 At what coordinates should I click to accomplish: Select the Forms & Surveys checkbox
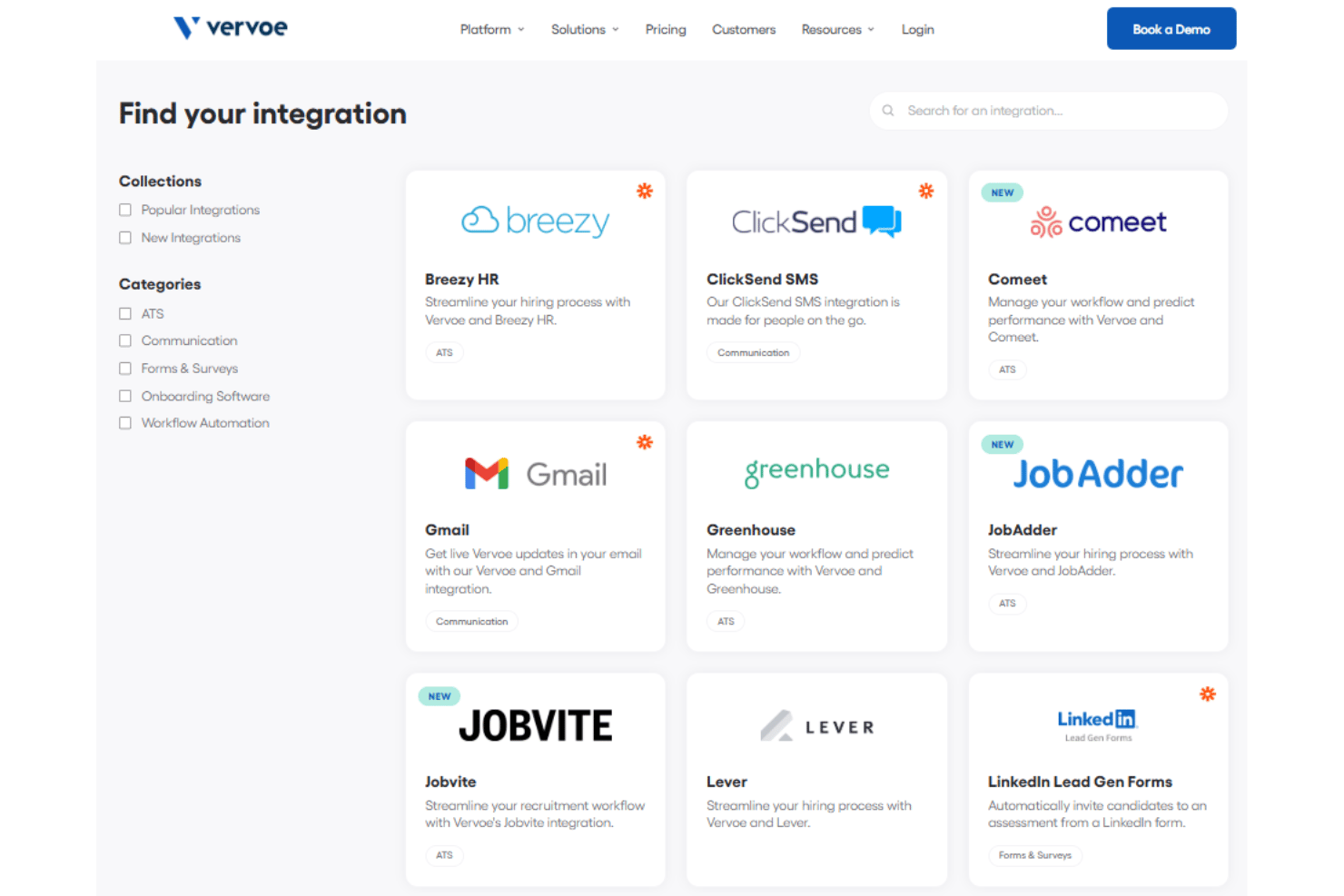125,369
